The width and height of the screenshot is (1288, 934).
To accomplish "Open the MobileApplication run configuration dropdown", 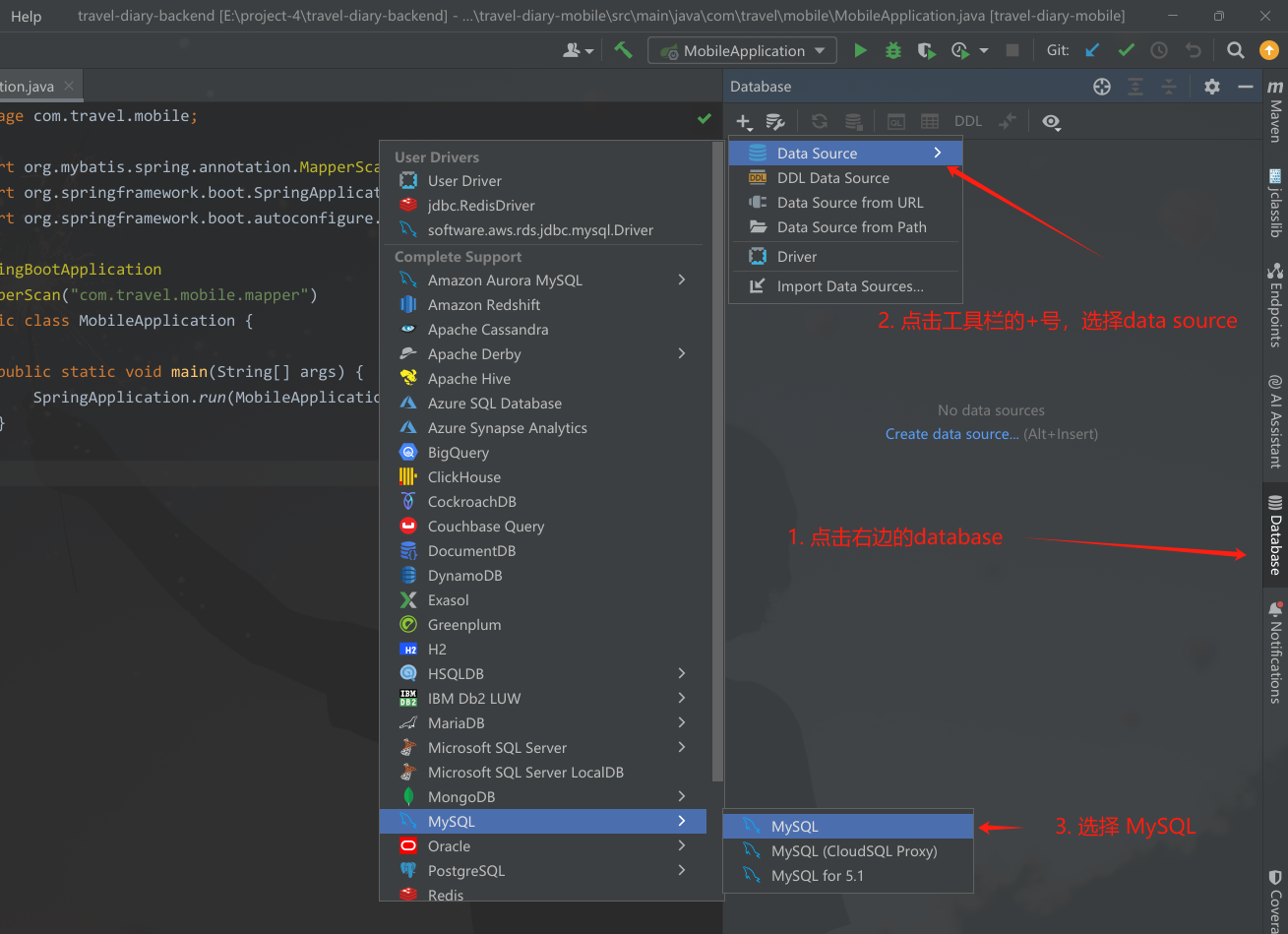I will [x=742, y=50].
